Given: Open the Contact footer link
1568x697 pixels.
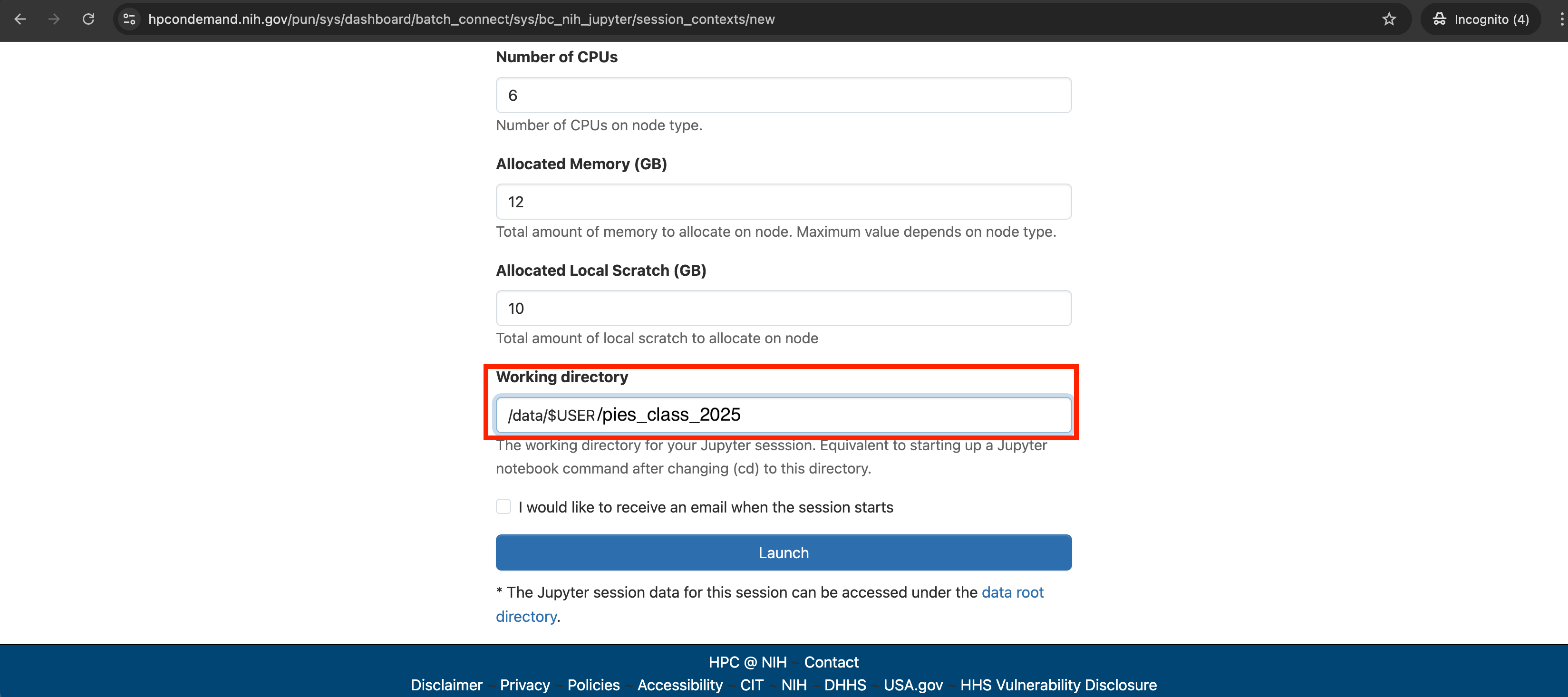Looking at the screenshot, I should (x=831, y=662).
